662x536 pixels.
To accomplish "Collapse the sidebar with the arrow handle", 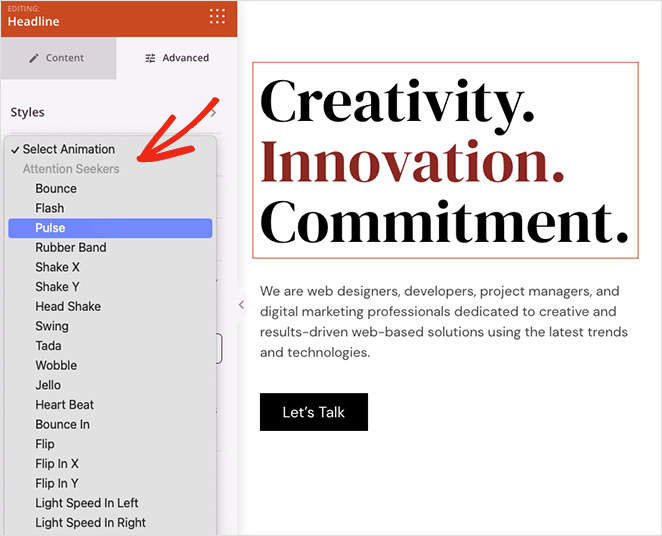I will coord(241,304).
